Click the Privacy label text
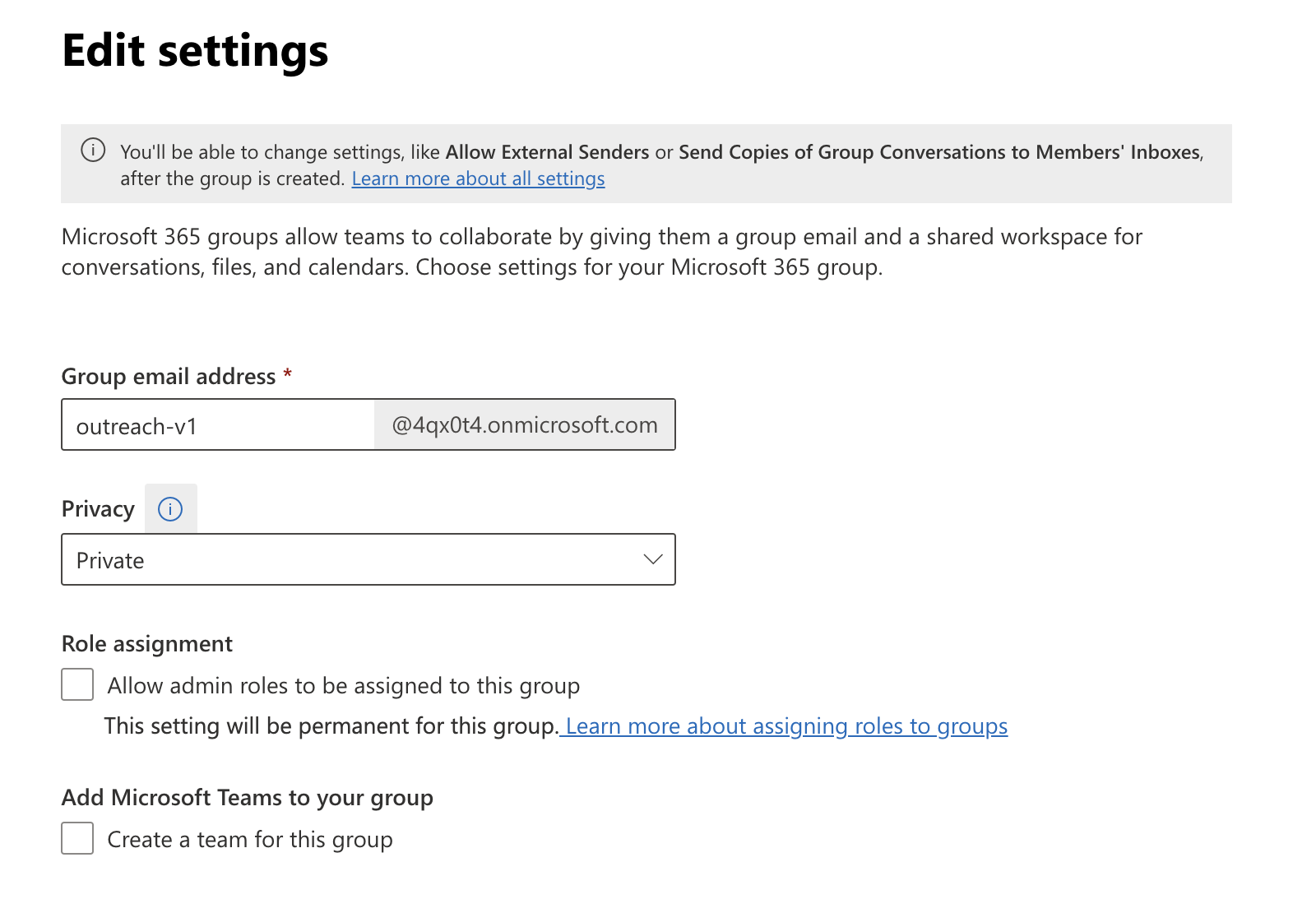The width and height of the screenshot is (1316, 913). click(x=97, y=508)
